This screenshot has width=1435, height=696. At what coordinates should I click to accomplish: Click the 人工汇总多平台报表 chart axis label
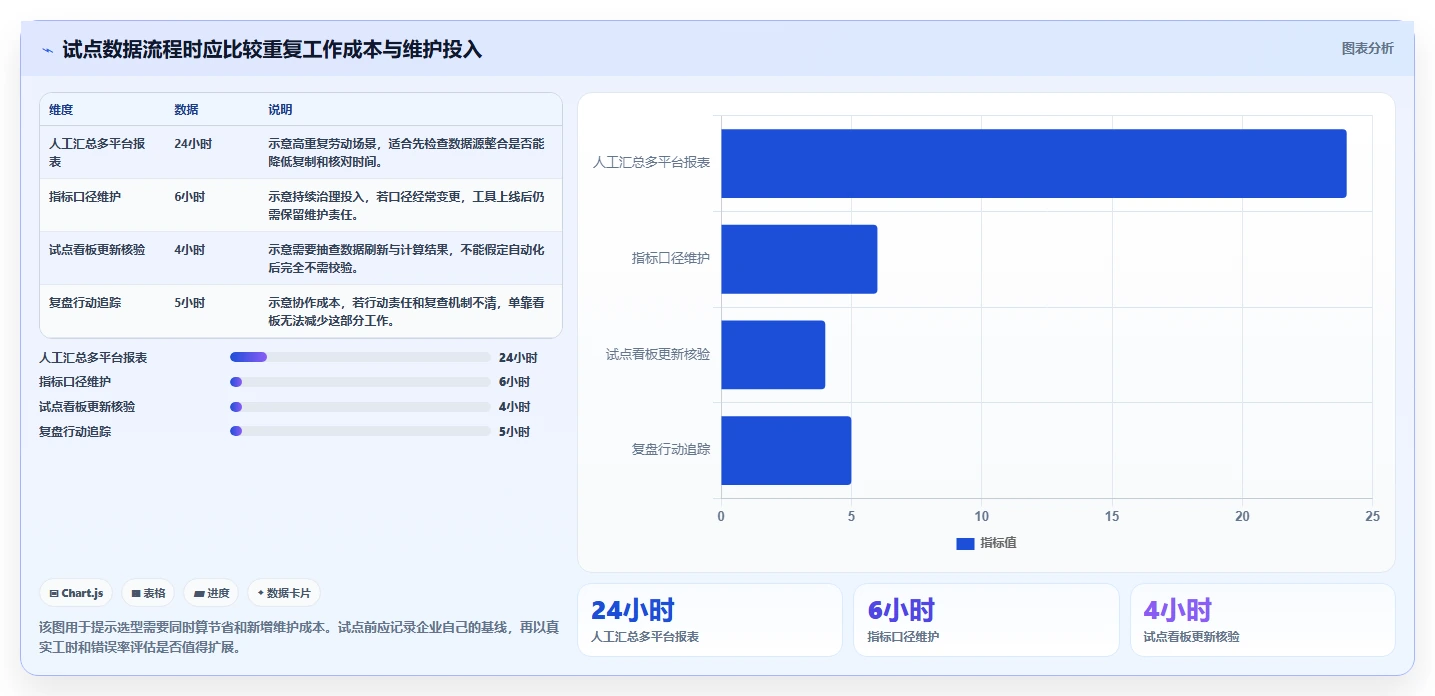point(652,162)
